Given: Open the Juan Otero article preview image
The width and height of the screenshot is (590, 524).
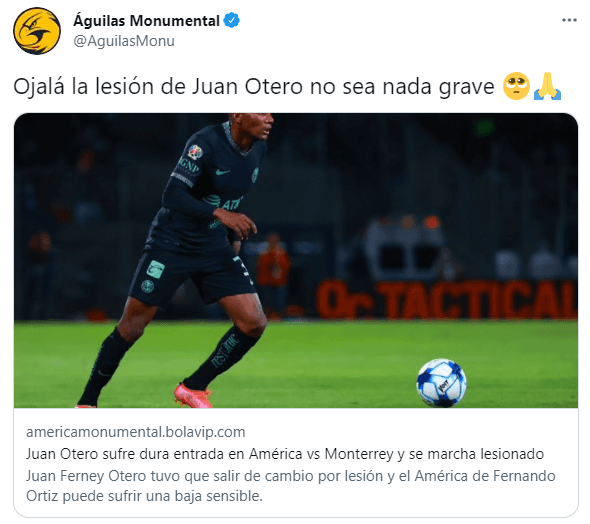Looking at the screenshot, I should [x=296, y=260].
